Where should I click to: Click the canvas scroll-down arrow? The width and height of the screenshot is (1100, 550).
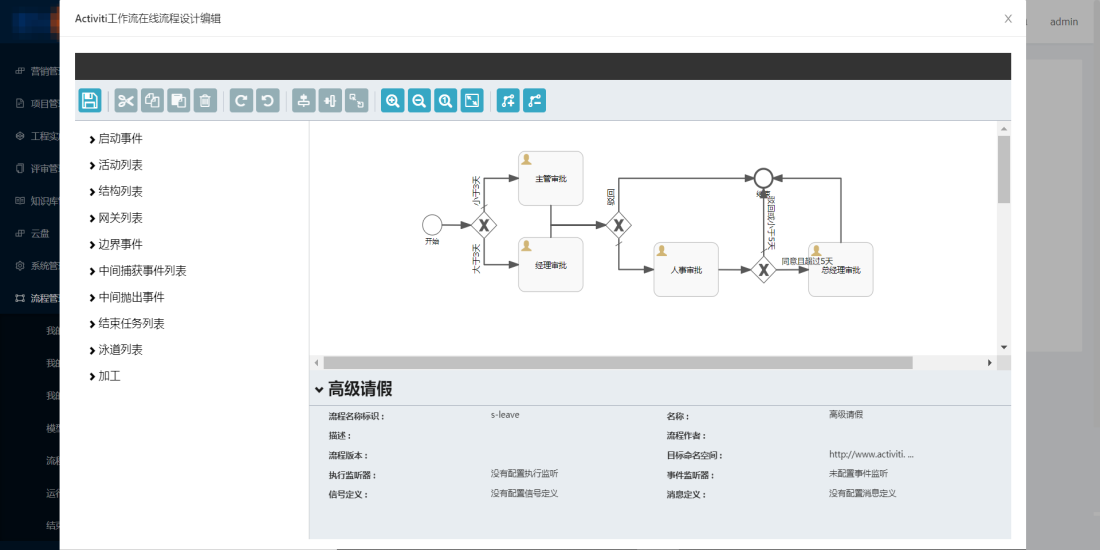pyautogui.click(x=1004, y=347)
